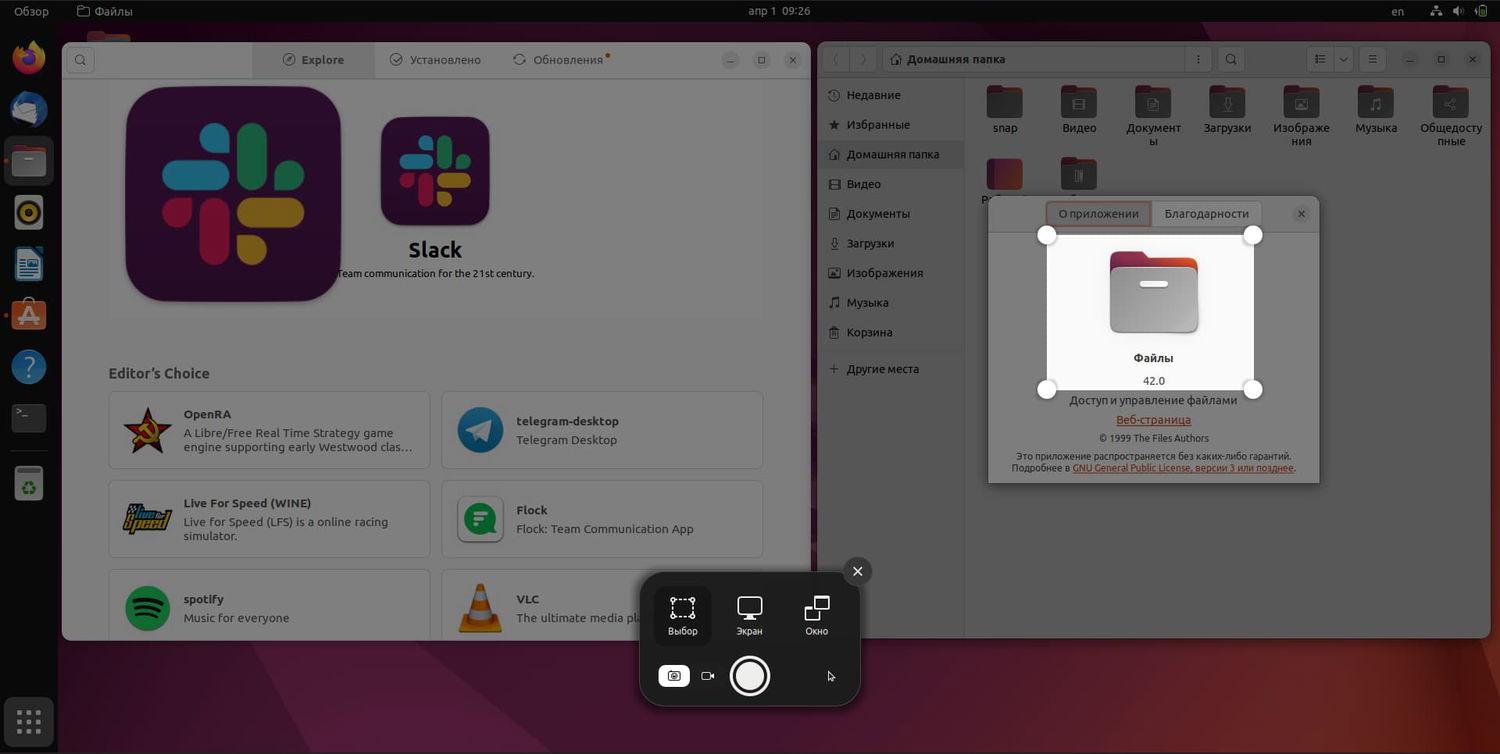
Task: Toggle show pointer in the screenshot panel
Action: tap(831, 676)
